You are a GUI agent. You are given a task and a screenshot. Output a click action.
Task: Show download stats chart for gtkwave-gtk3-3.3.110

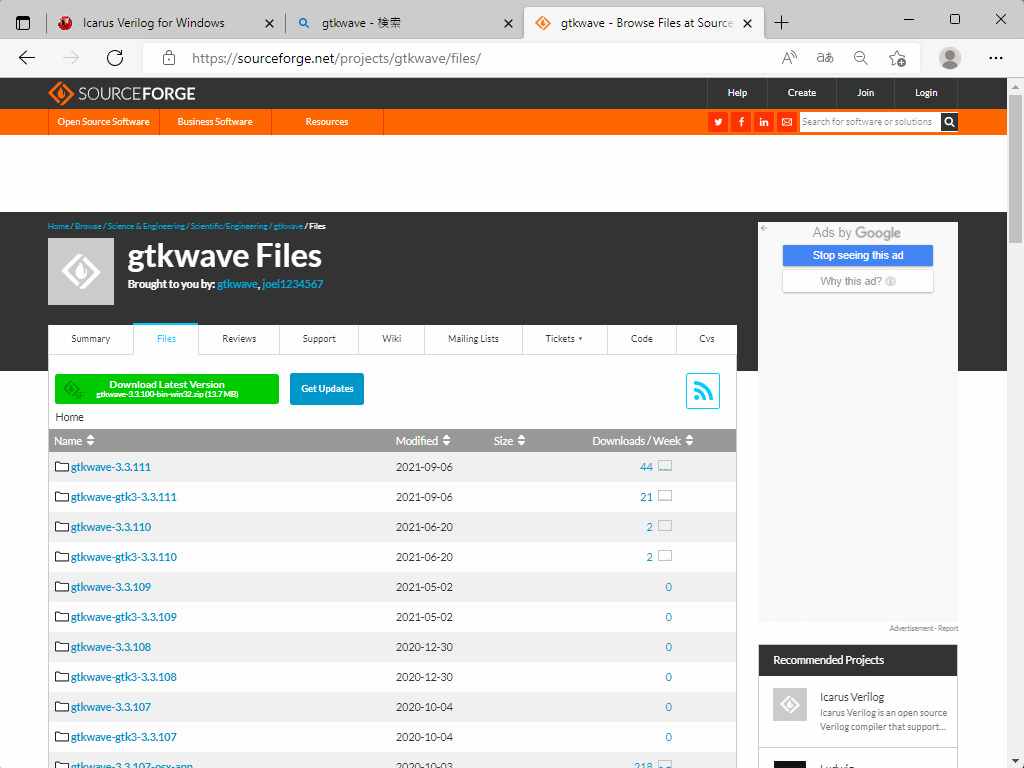pos(665,556)
